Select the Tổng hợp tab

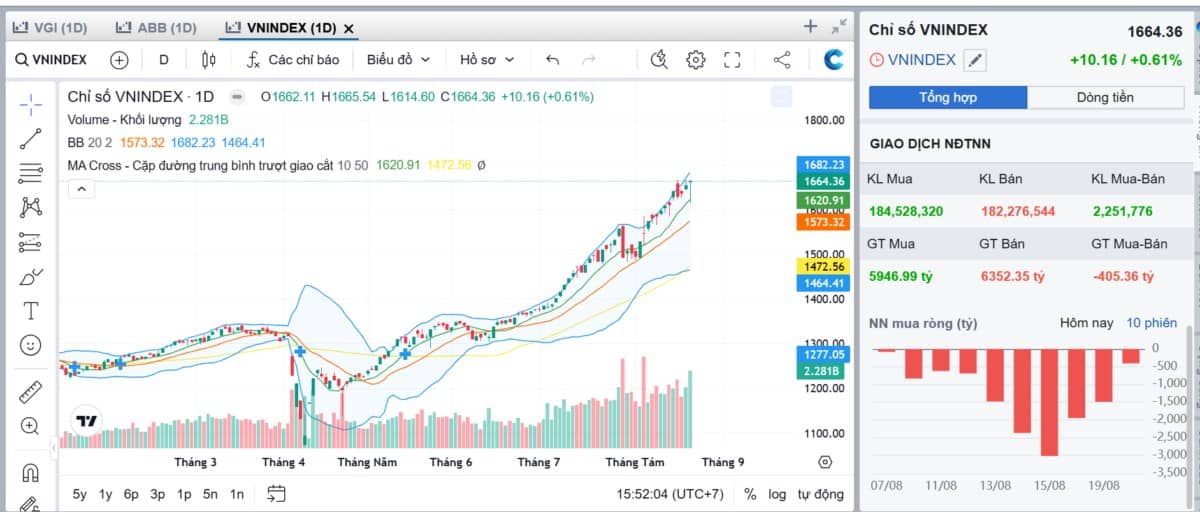click(x=948, y=98)
